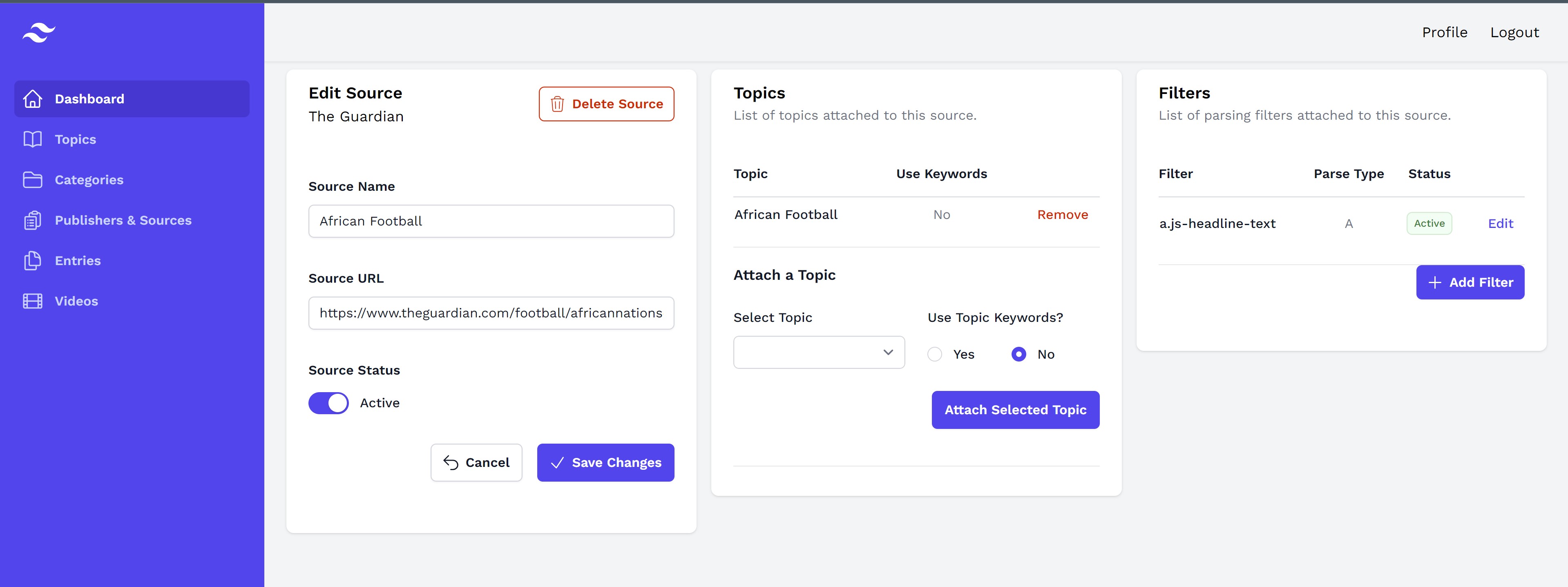Click the Tailwind wave logo

tap(39, 33)
